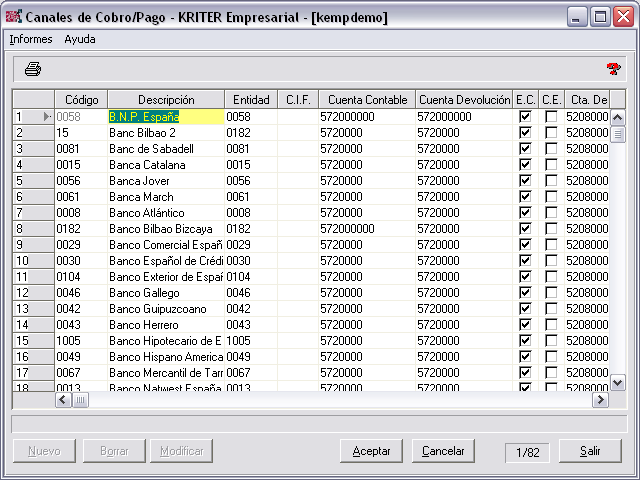The image size is (640, 480).
Task: Click Cuenta Contable '572000000' of Banco Bilbao Bizcaya
Action: tap(367, 229)
